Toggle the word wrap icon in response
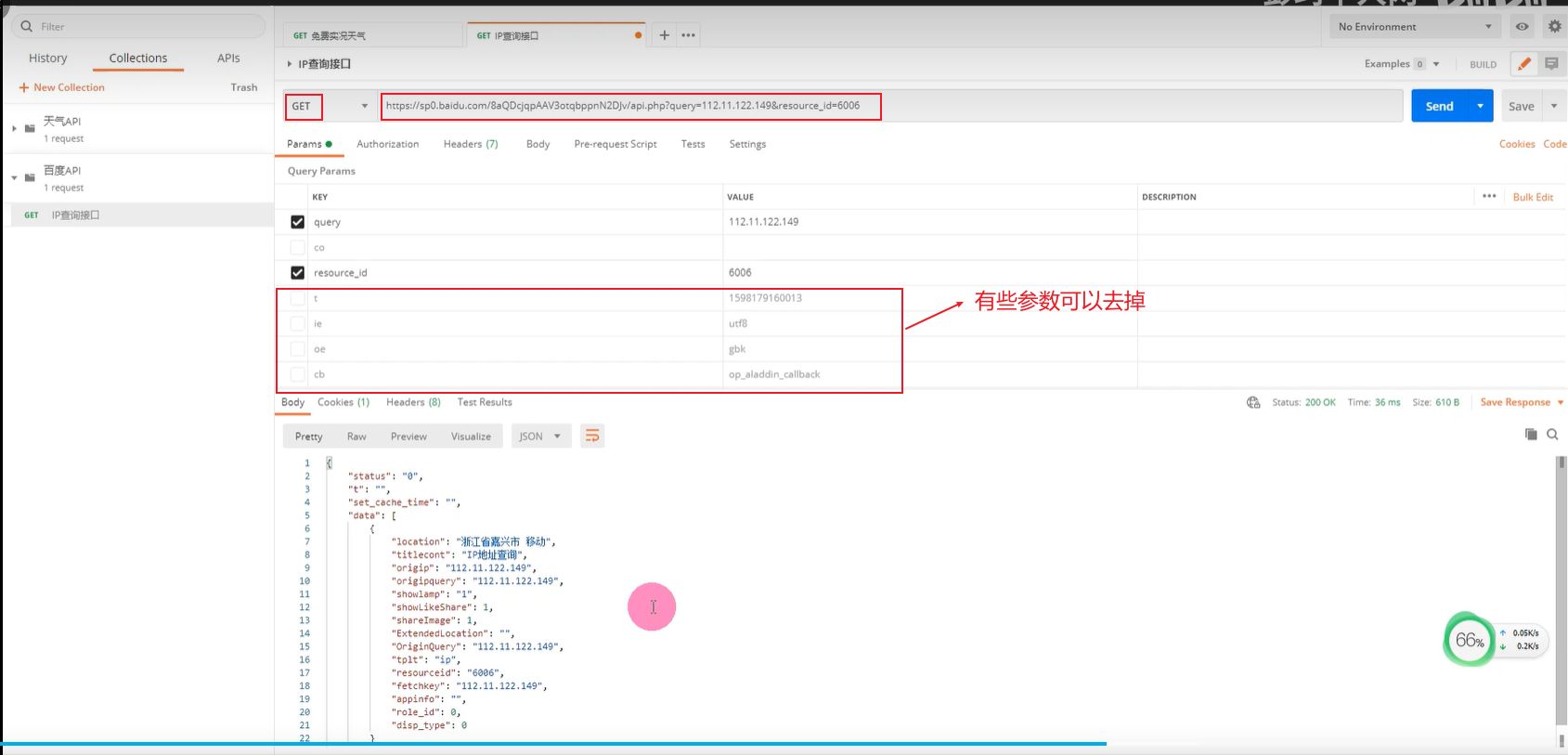The image size is (1568, 755). [x=592, y=436]
